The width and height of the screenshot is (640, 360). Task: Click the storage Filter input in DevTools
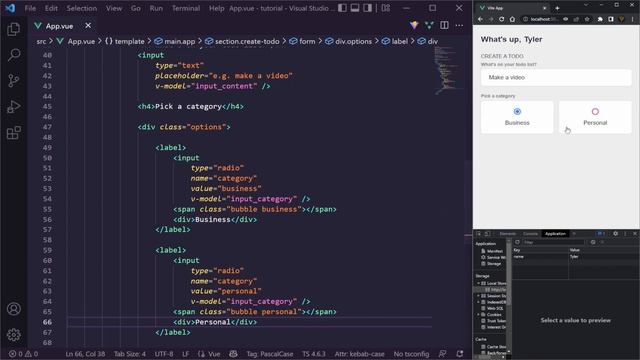(x=553, y=242)
